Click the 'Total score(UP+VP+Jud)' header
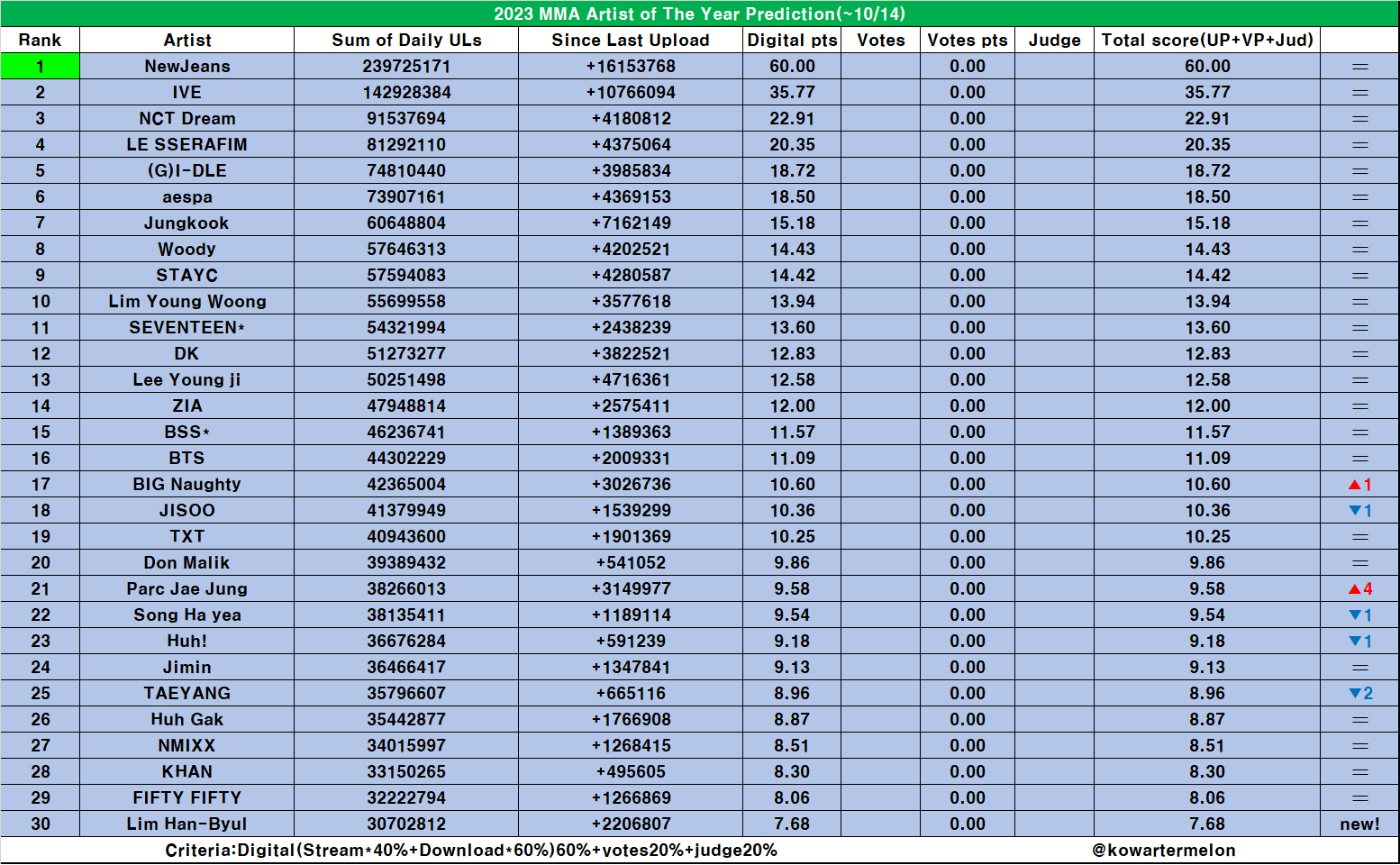The width and height of the screenshot is (1400, 865). pos(1207,40)
